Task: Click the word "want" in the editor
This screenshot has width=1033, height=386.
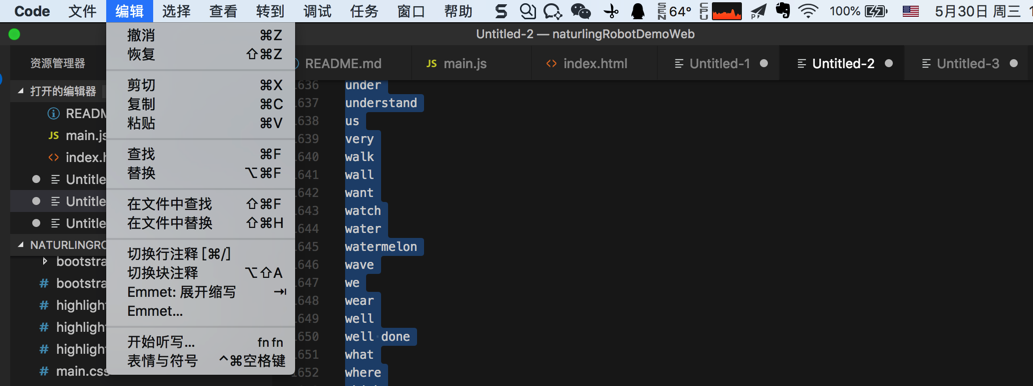Action: pos(360,193)
